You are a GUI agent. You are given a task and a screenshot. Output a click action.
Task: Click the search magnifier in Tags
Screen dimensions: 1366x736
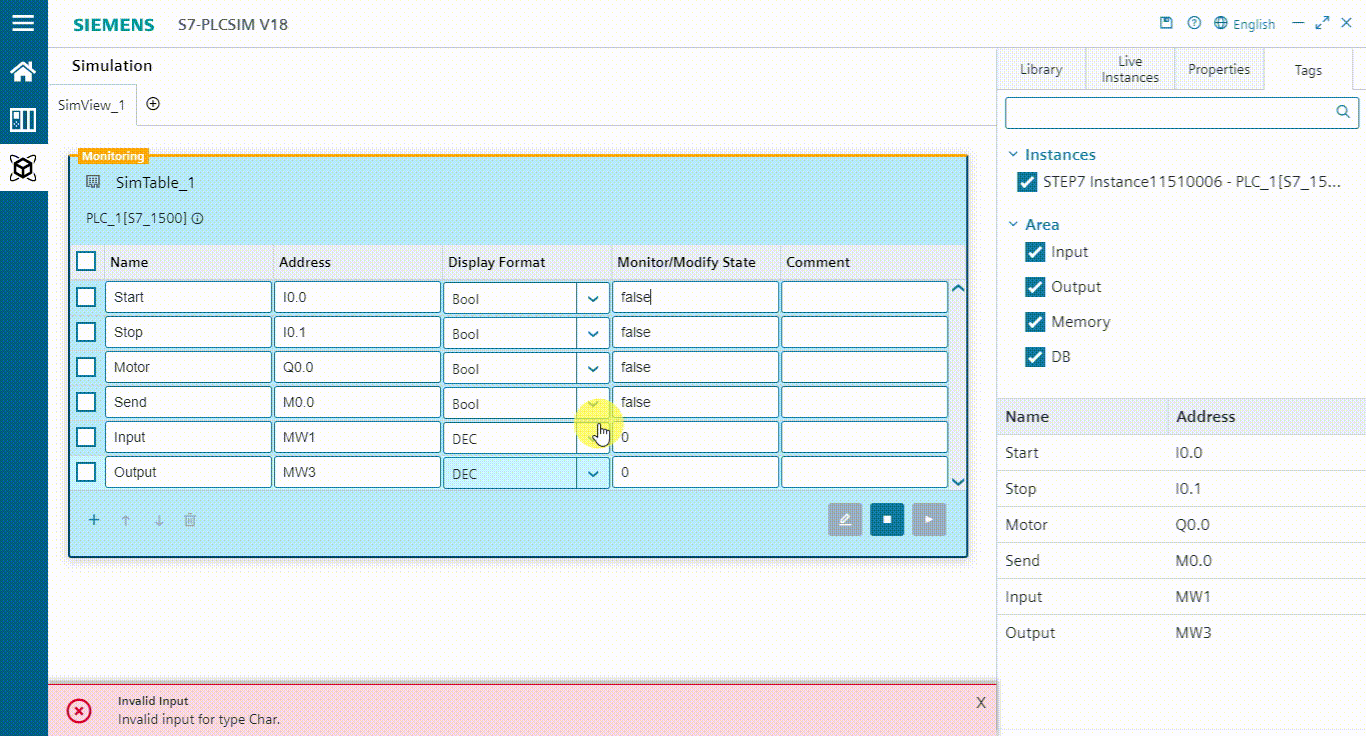pos(1343,112)
